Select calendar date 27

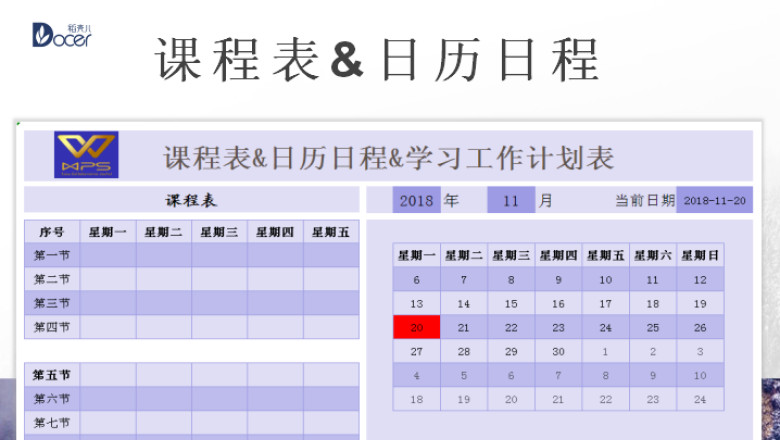(x=416, y=351)
